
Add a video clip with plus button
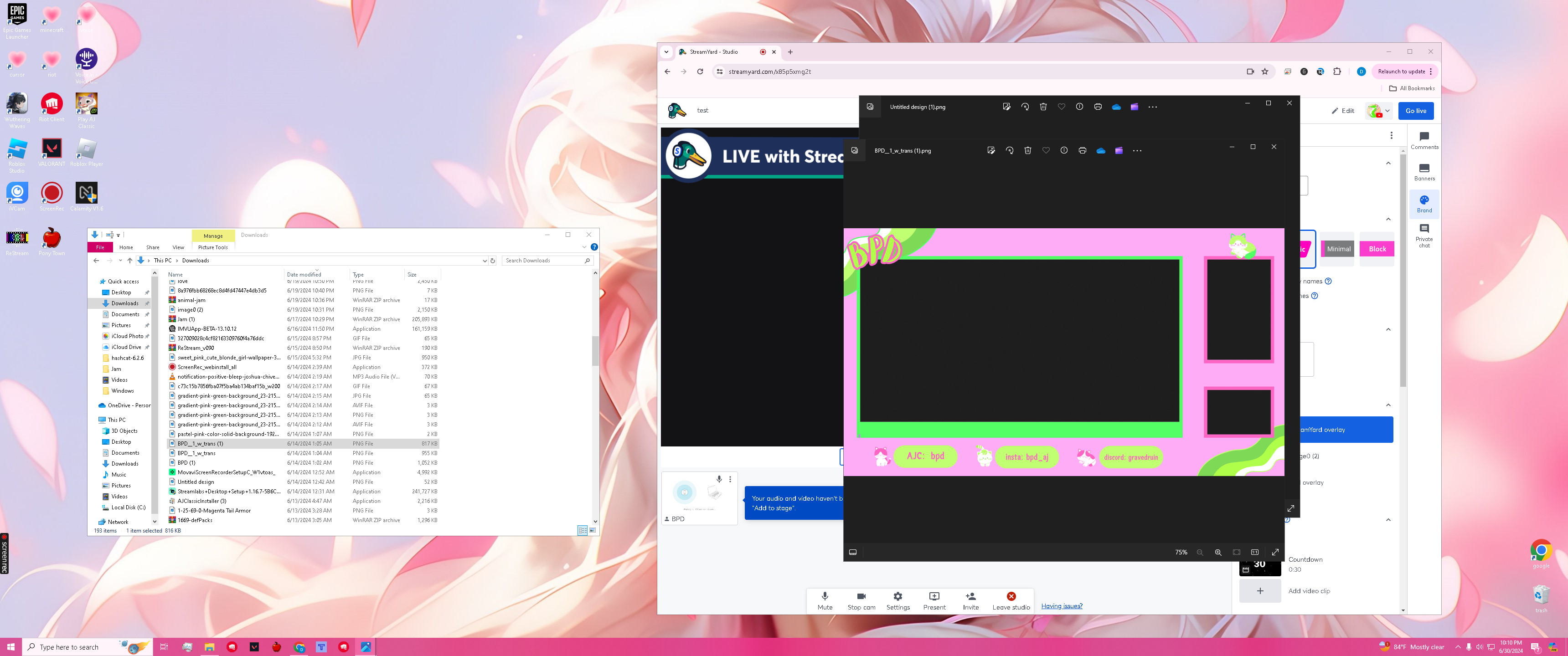(x=1260, y=591)
